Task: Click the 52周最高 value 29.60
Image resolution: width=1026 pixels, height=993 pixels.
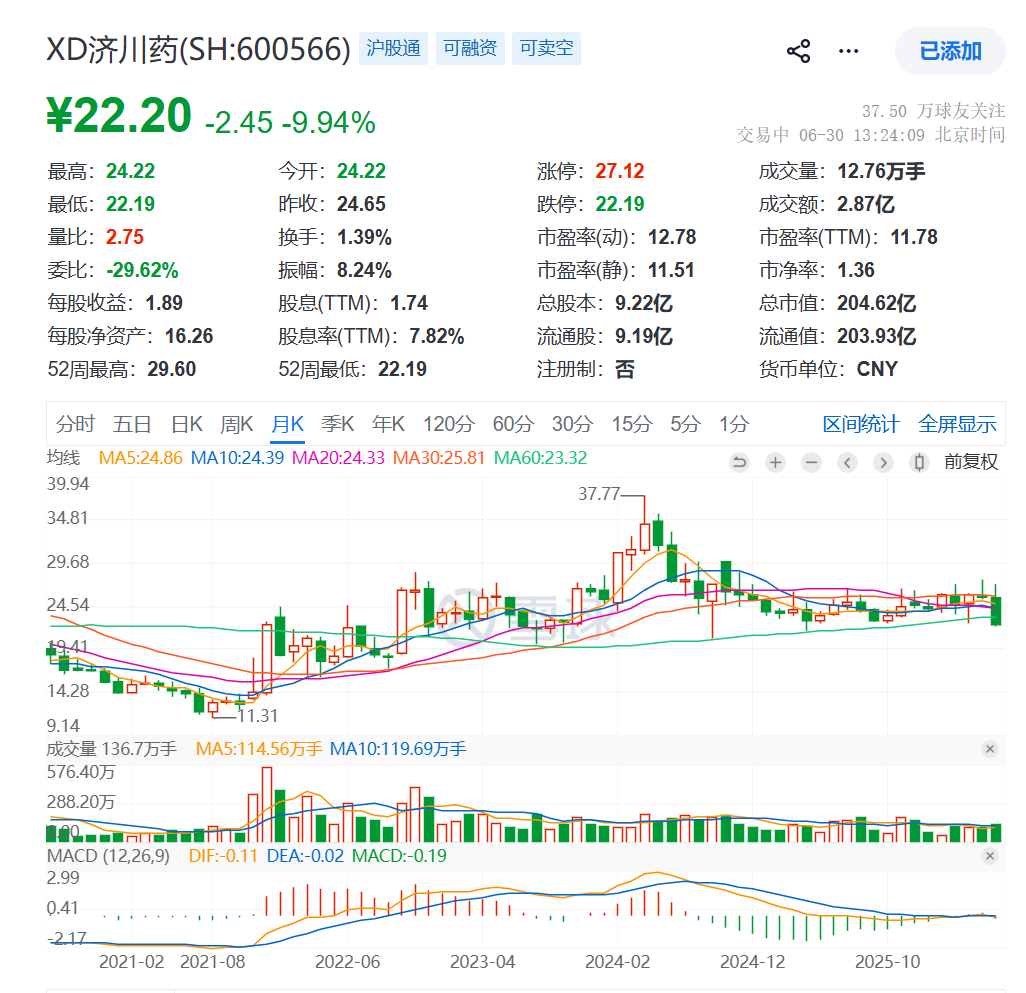Action: point(171,370)
